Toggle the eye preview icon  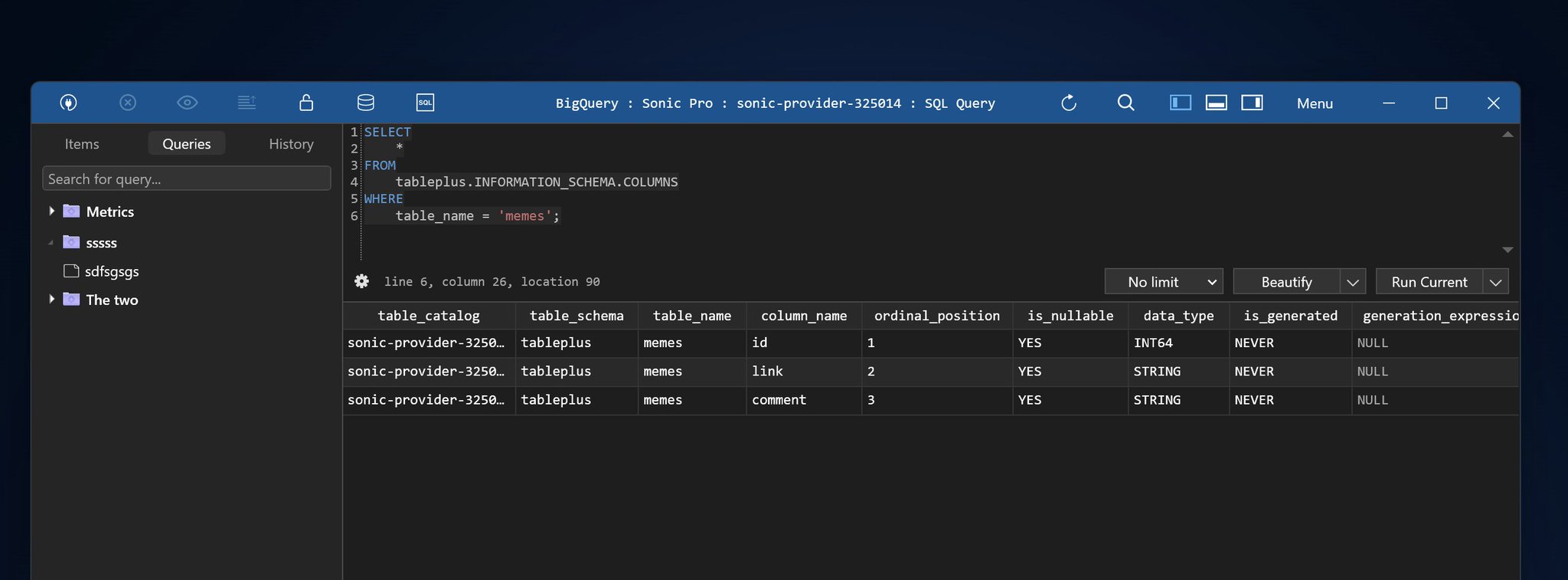(x=188, y=103)
